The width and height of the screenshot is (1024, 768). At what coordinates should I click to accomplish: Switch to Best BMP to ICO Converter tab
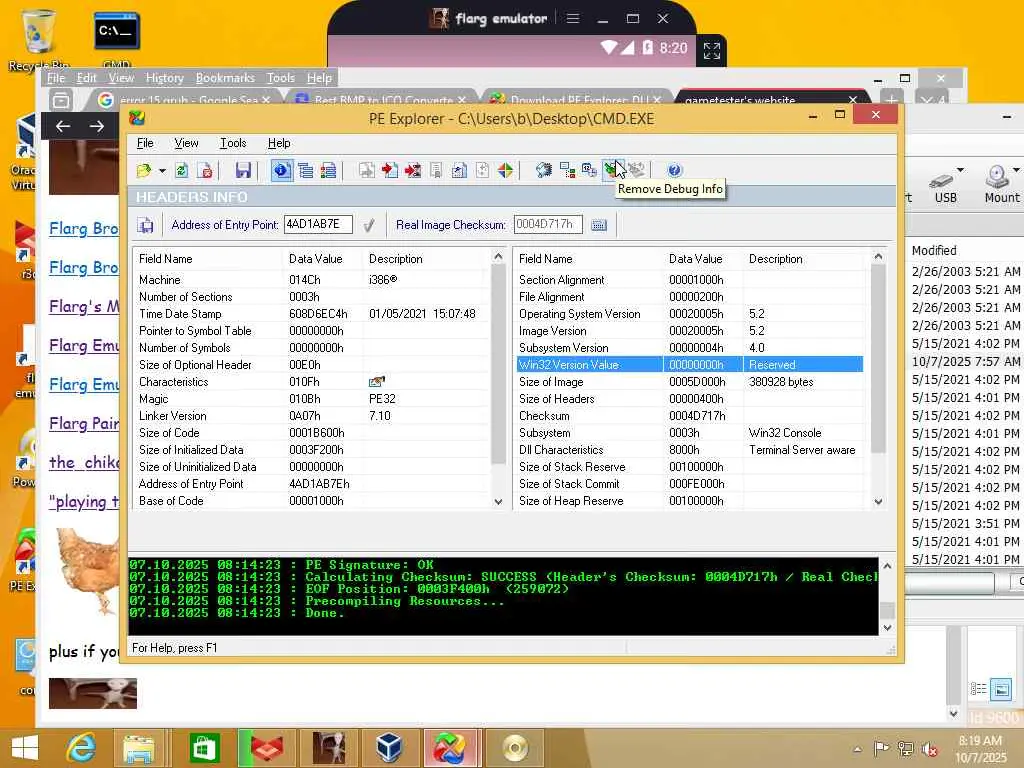(383, 99)
